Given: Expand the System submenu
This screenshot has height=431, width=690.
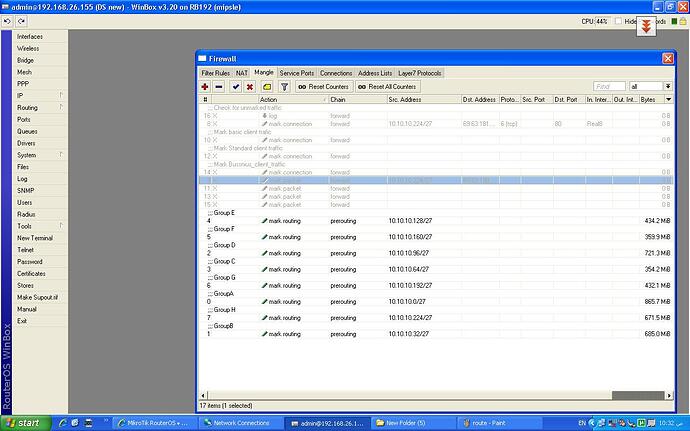Looking at the screenshot, I should coord(40,155).
